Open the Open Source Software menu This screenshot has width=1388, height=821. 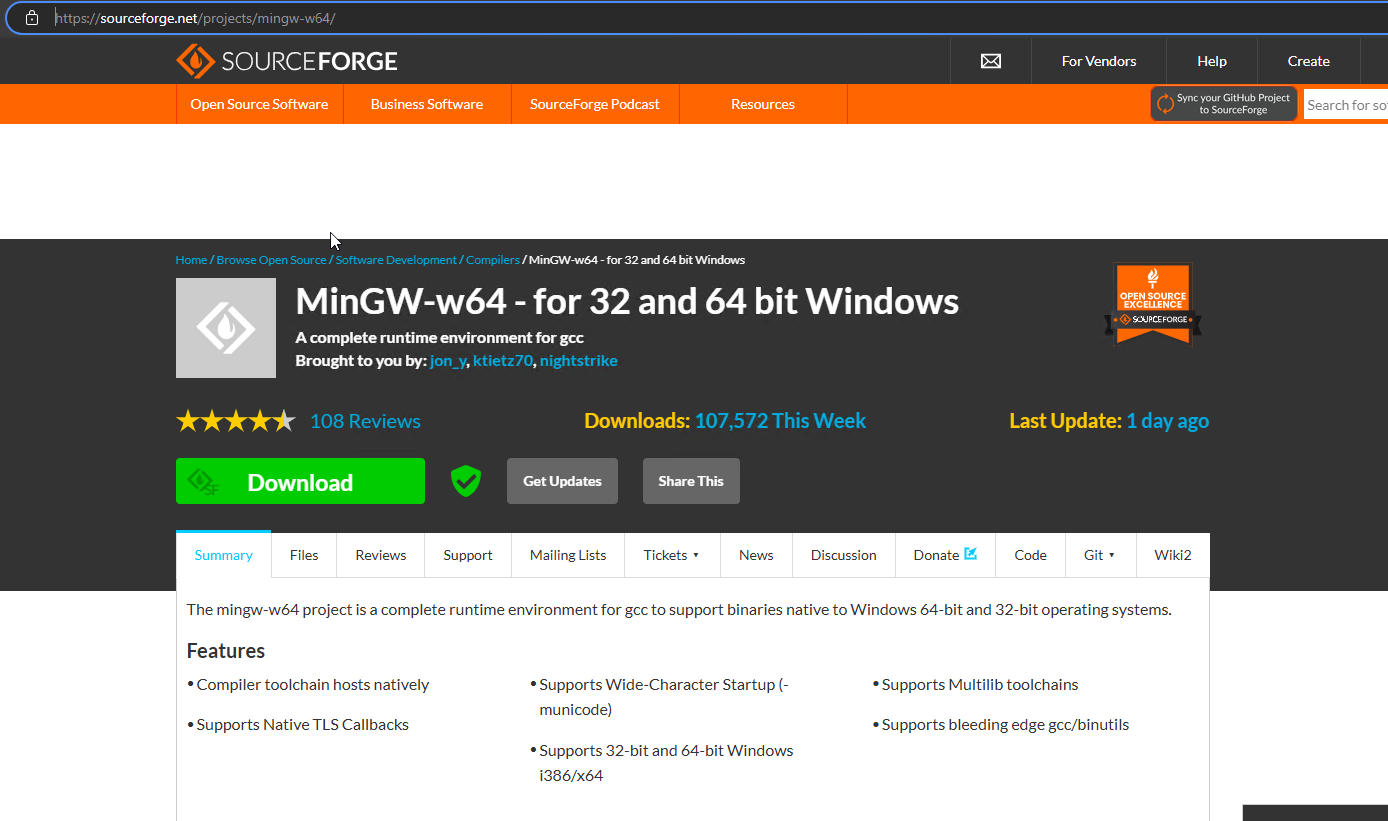pos(259,104)
